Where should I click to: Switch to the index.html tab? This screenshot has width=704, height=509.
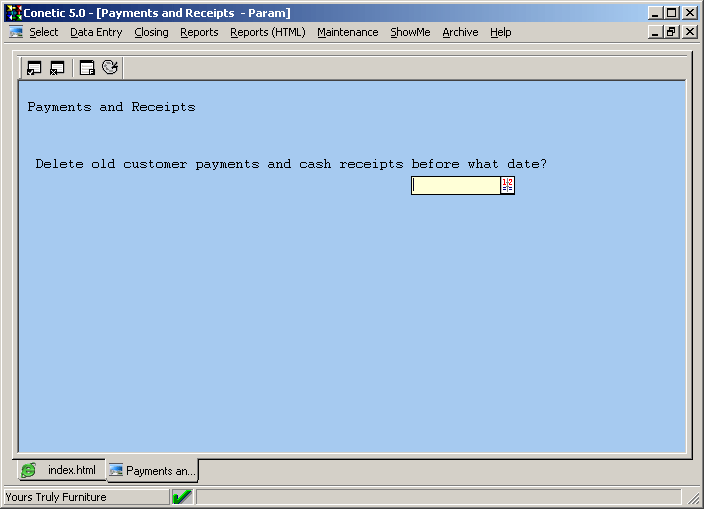[61, 470]
